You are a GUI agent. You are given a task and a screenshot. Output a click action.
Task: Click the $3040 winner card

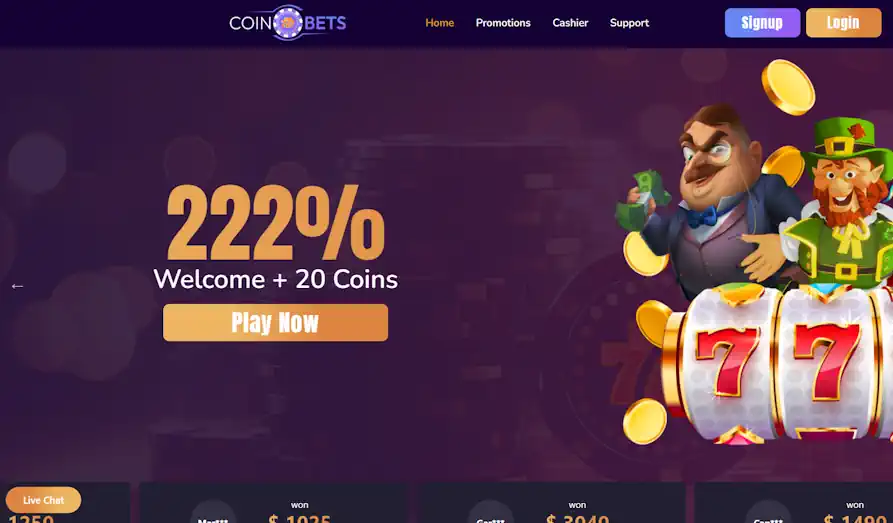(552, 503)
